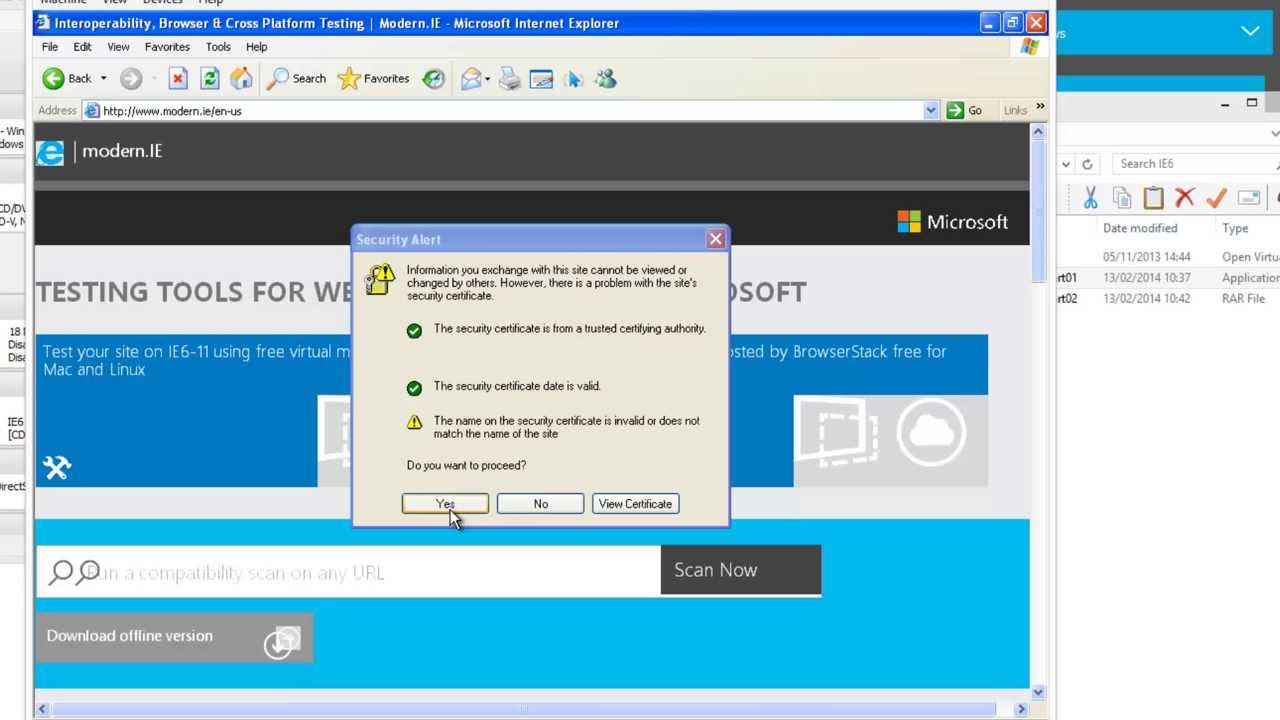Open the Favorites pane from toolbar

point(374,78)
